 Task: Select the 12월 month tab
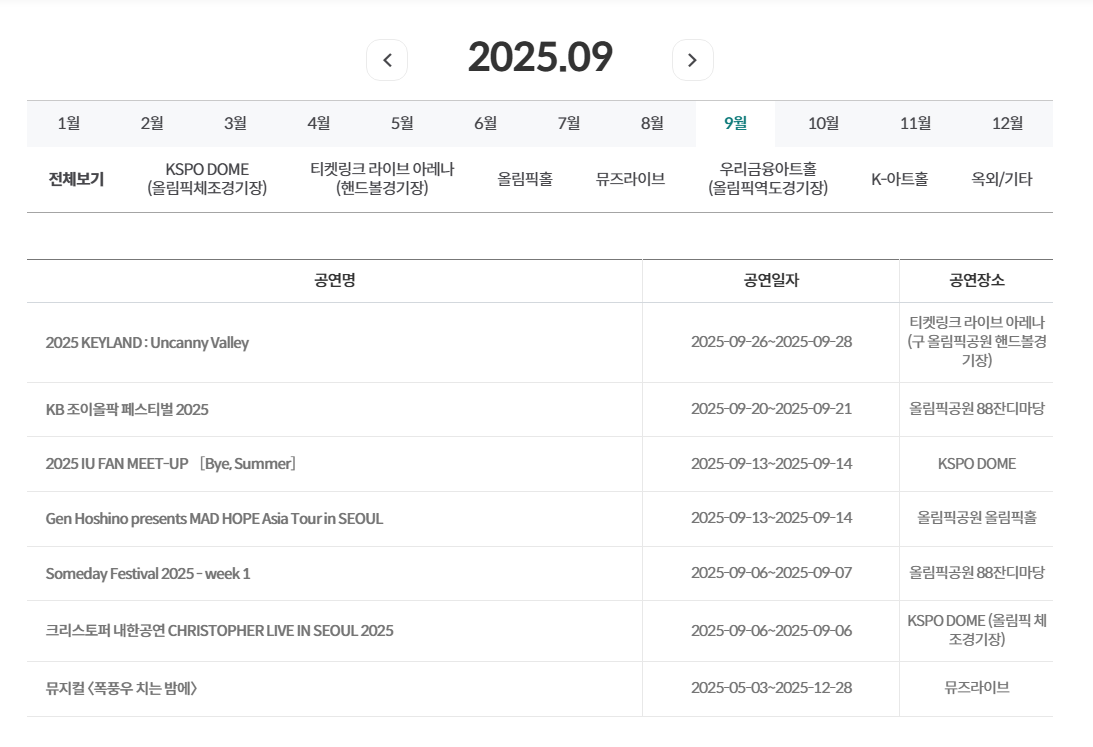point(1007,123)
